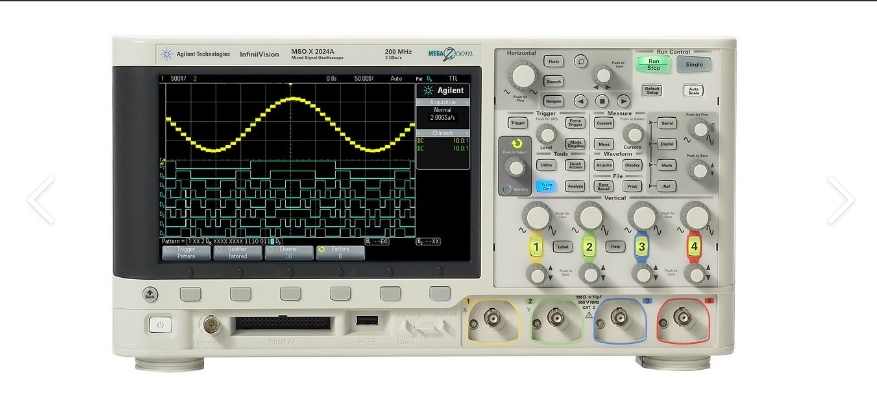Click the Ref waveform key
The width and height of the screenshot is (877, 400).
coord(667,186)
